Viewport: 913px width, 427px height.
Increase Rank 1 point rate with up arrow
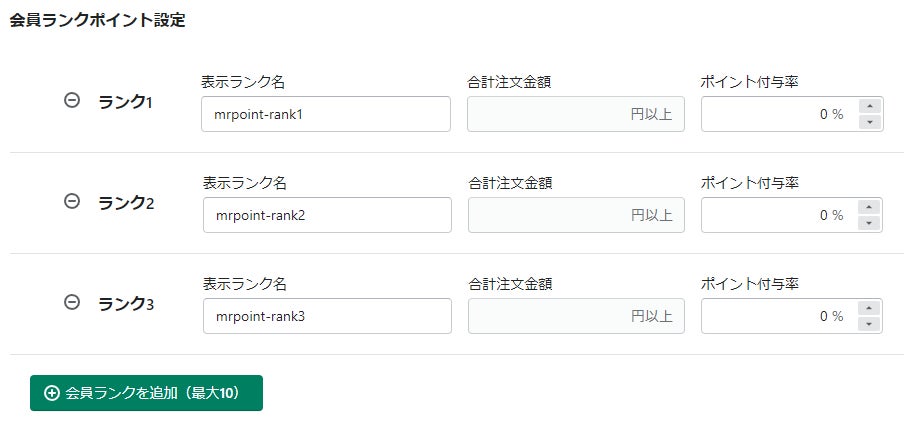point(870,106)
